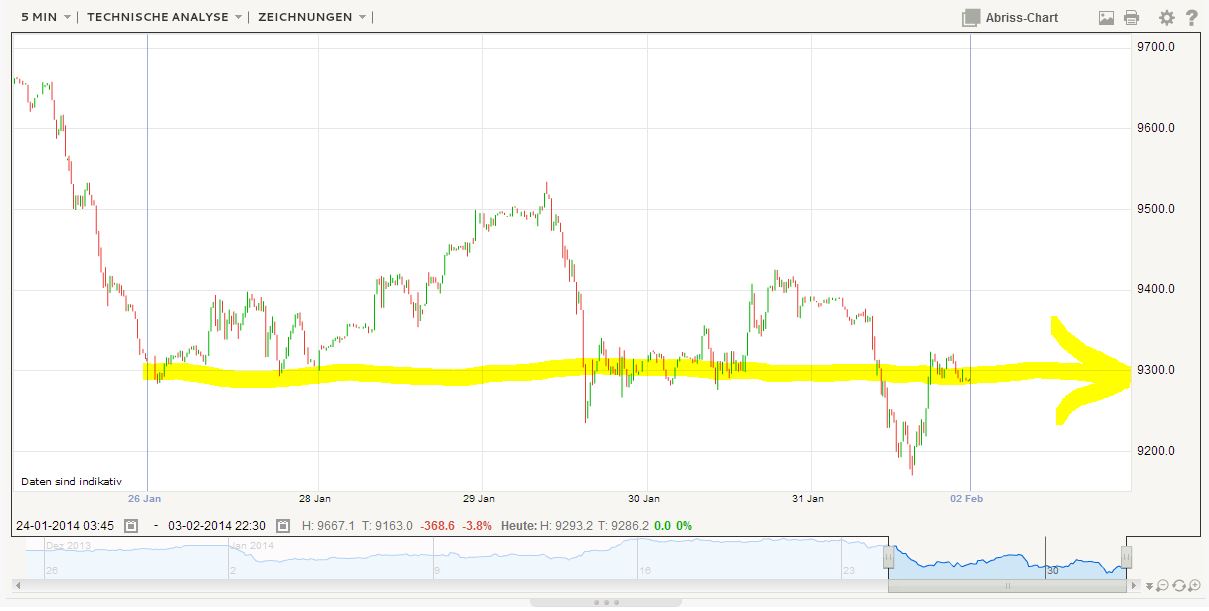1209x611 pixels.
Task: Click the left handle of the navigator range slider
Action: (x=887, y=555)
